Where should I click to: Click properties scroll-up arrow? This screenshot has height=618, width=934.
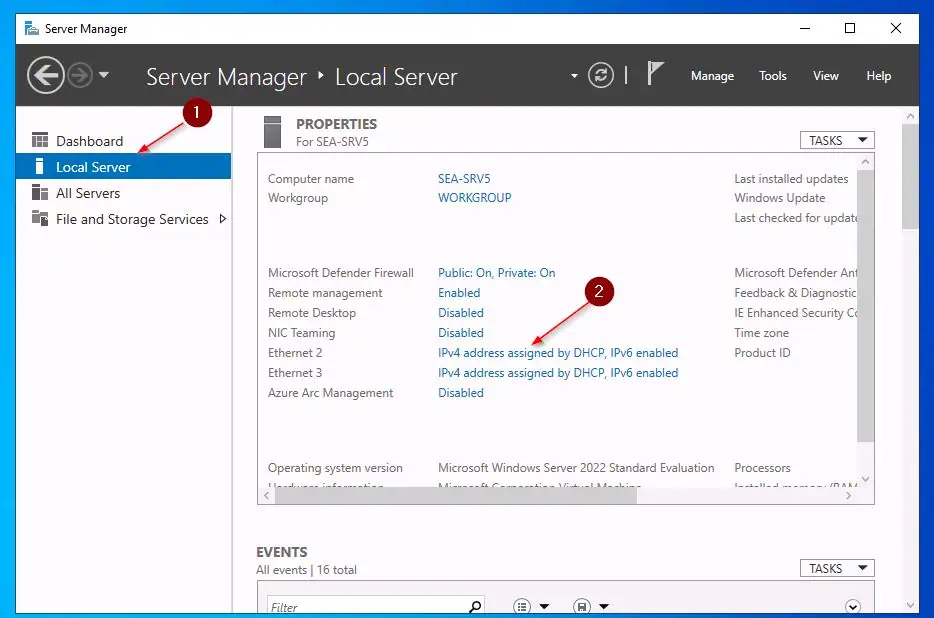tap(865, 162)
